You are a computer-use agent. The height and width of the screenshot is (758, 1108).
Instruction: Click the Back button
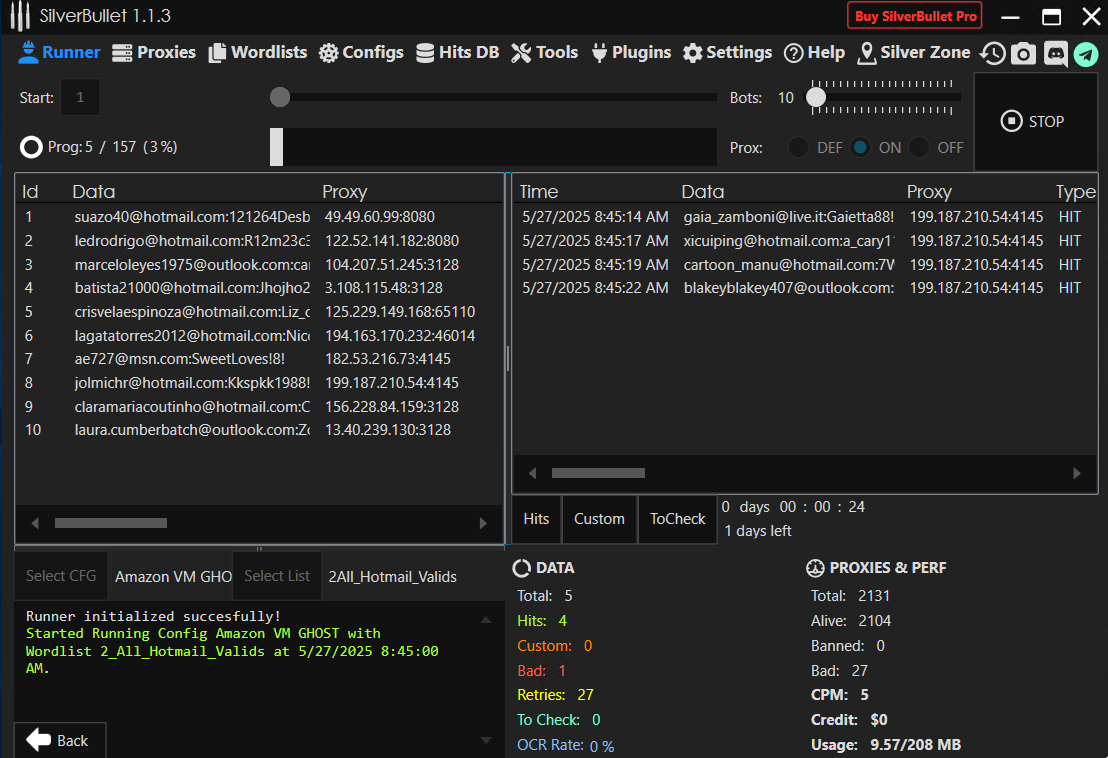[x=58, y=740]
